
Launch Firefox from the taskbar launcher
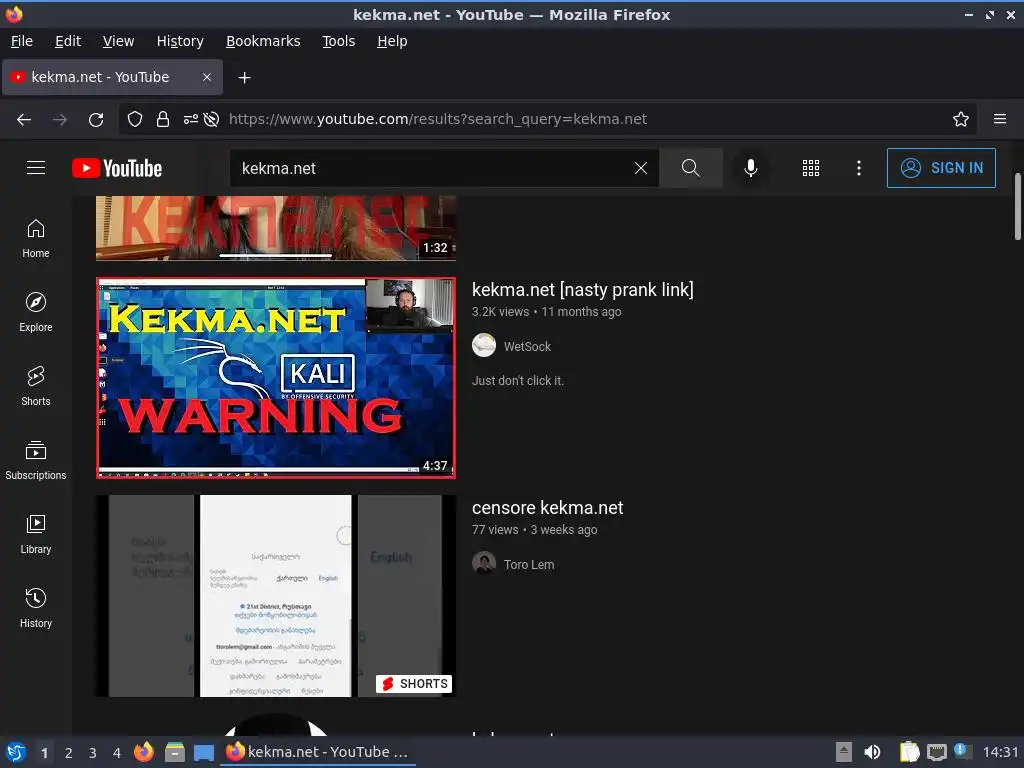tap(144, 752)
